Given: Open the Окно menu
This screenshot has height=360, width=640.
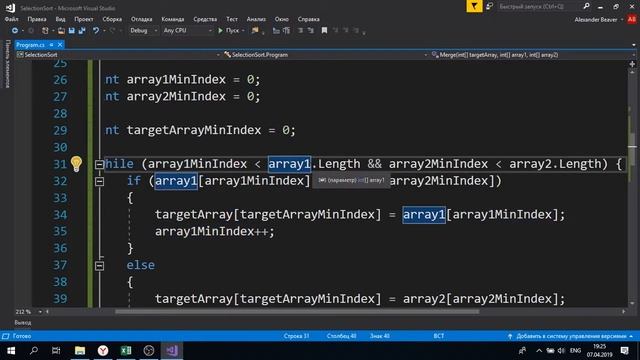Looking at the screenshot, I should click(282, 19).
